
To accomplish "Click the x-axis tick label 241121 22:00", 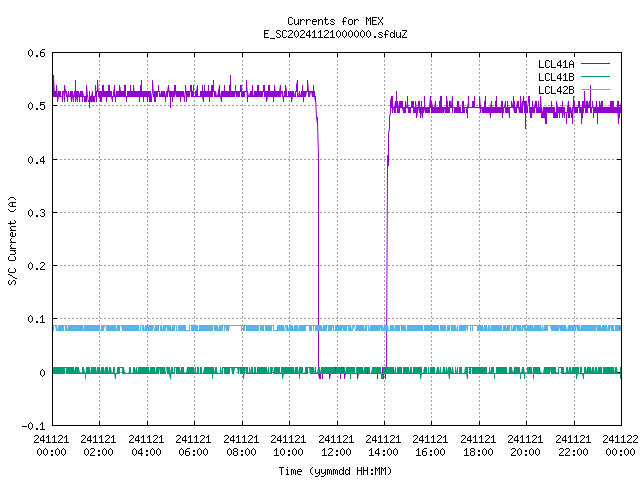I will (573, 446).
